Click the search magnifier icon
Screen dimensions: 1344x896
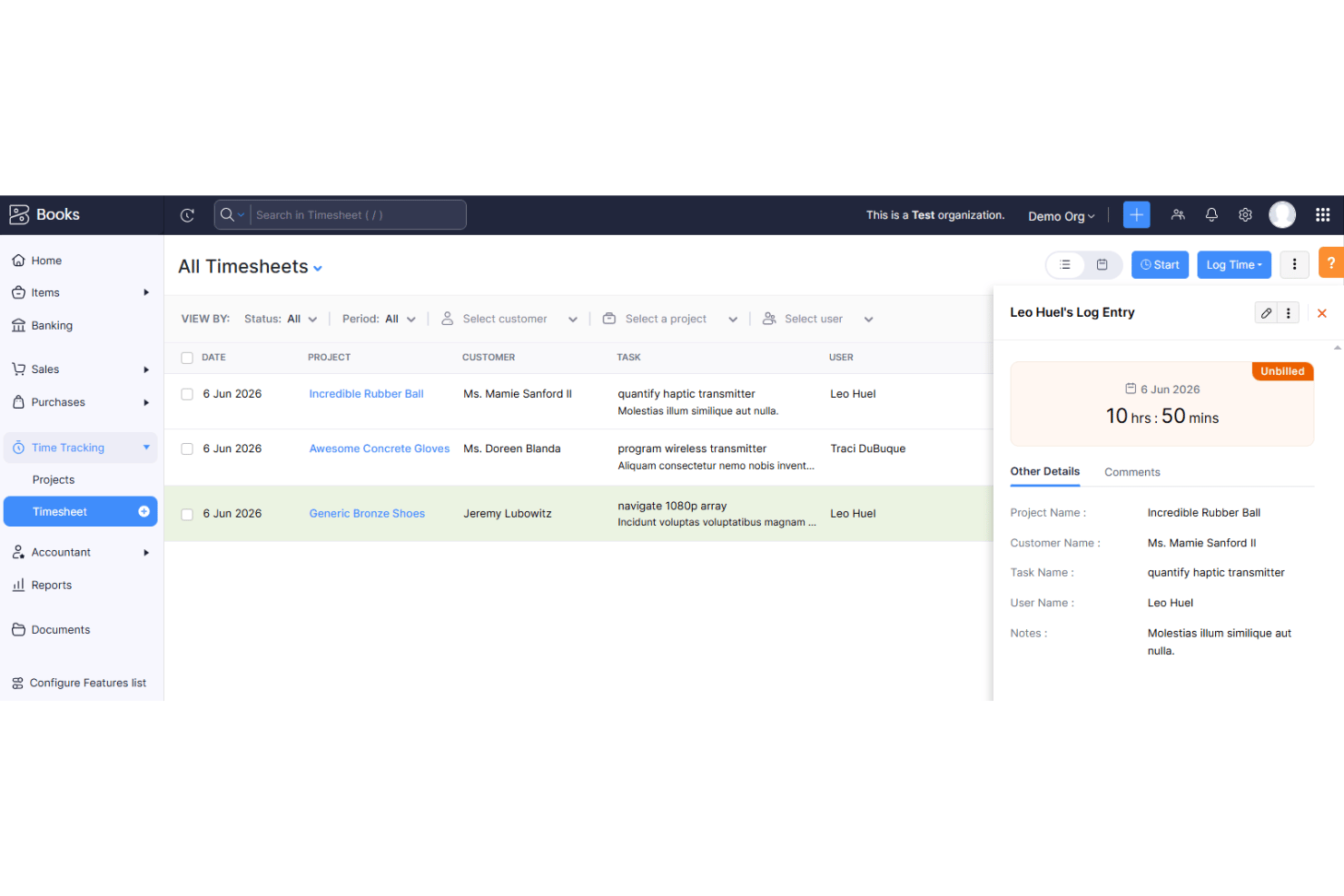click(227, 215)
